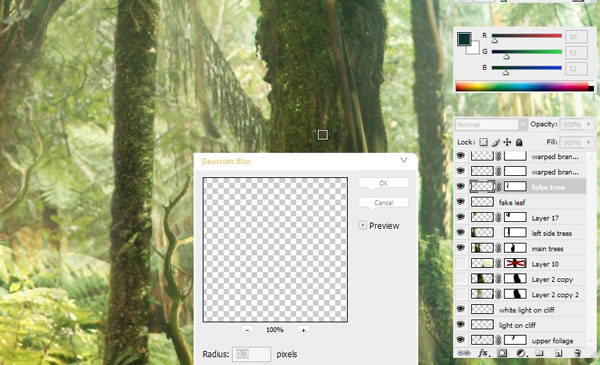Click the Gaussian Blur preview area

click(275, 250)
